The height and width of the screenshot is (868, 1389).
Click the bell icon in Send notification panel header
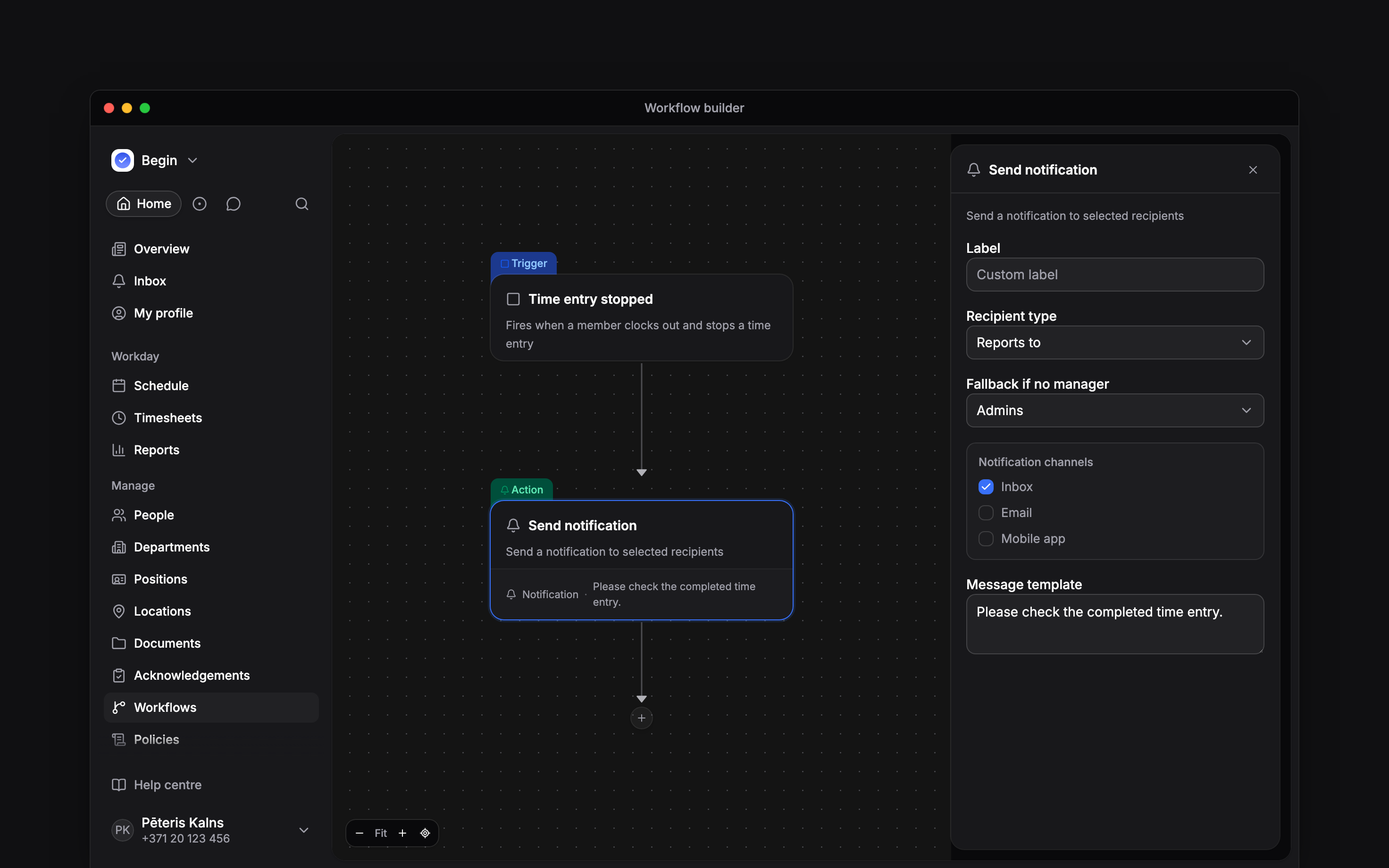click(x=973, y=170)
